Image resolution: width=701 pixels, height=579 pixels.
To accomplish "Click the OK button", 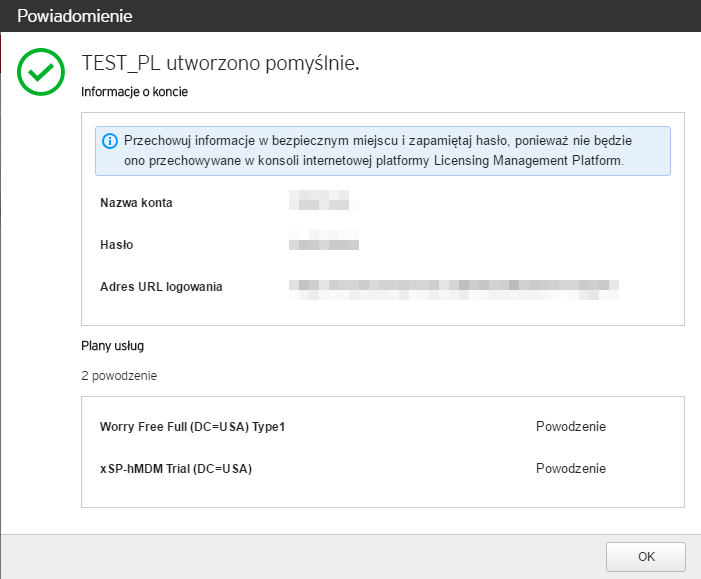I will tap(645, 556).
